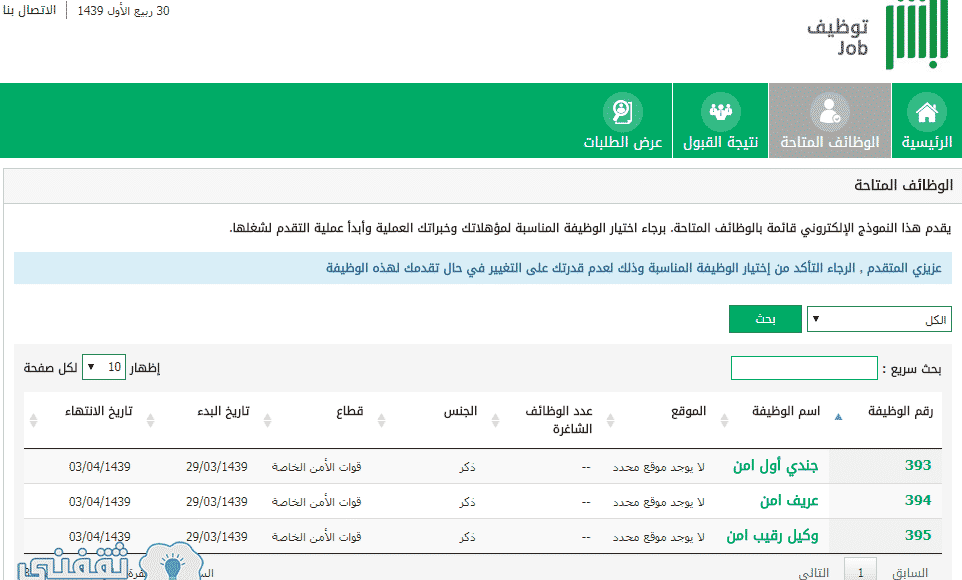Click ذكر gender cell in row 394
962x580 pixels.
[468, 502]
